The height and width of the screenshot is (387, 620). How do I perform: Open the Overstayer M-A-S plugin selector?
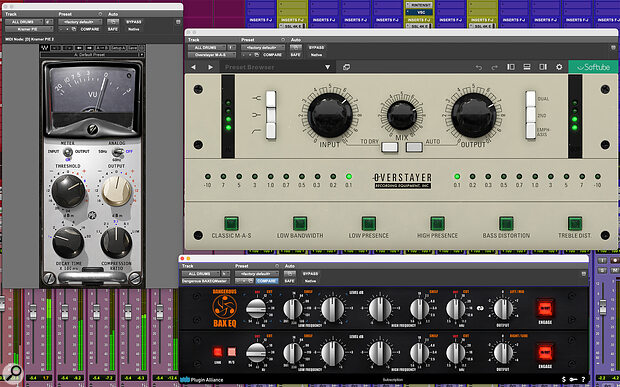pos(212,55)
